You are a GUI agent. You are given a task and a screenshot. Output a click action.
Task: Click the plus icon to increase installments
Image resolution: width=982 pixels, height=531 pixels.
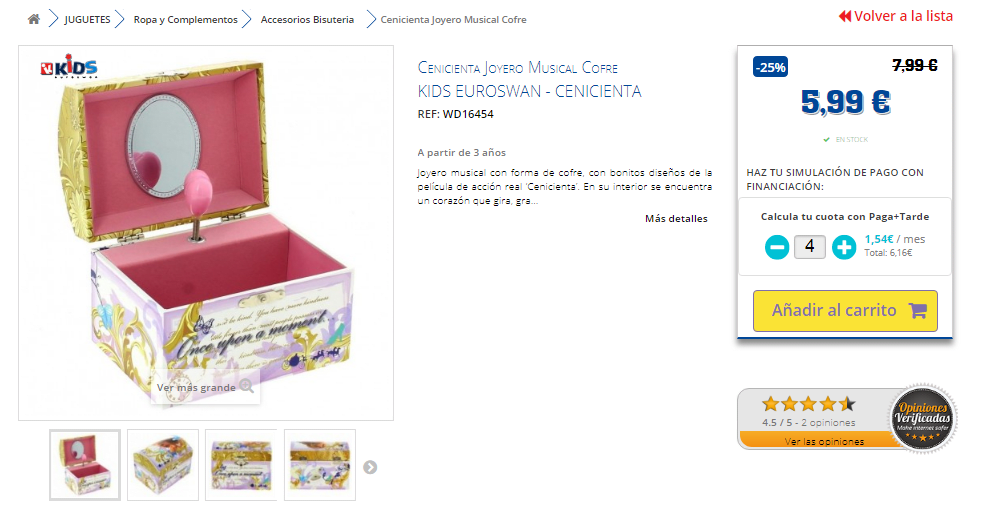coord(844,247)
